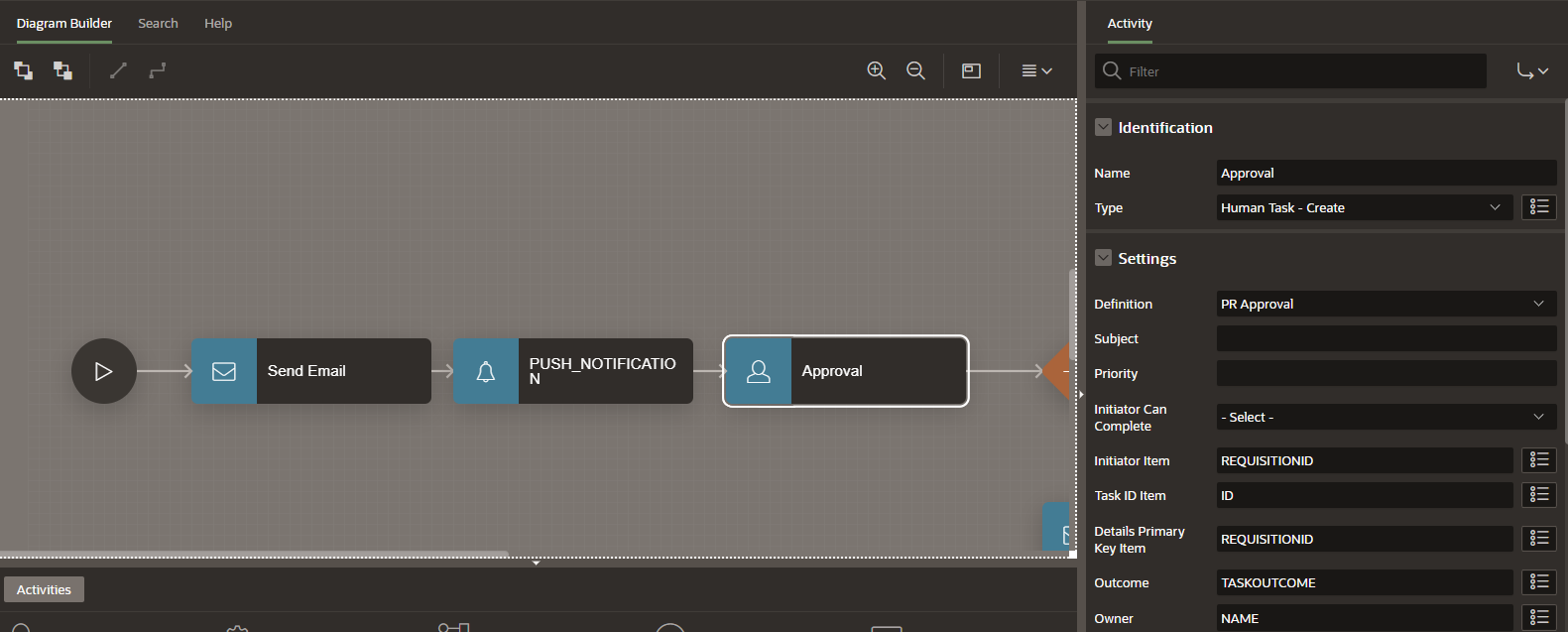Screen dimensions: 1568x632
Task: Click the empty Subject field
Action: (1387, 338)
